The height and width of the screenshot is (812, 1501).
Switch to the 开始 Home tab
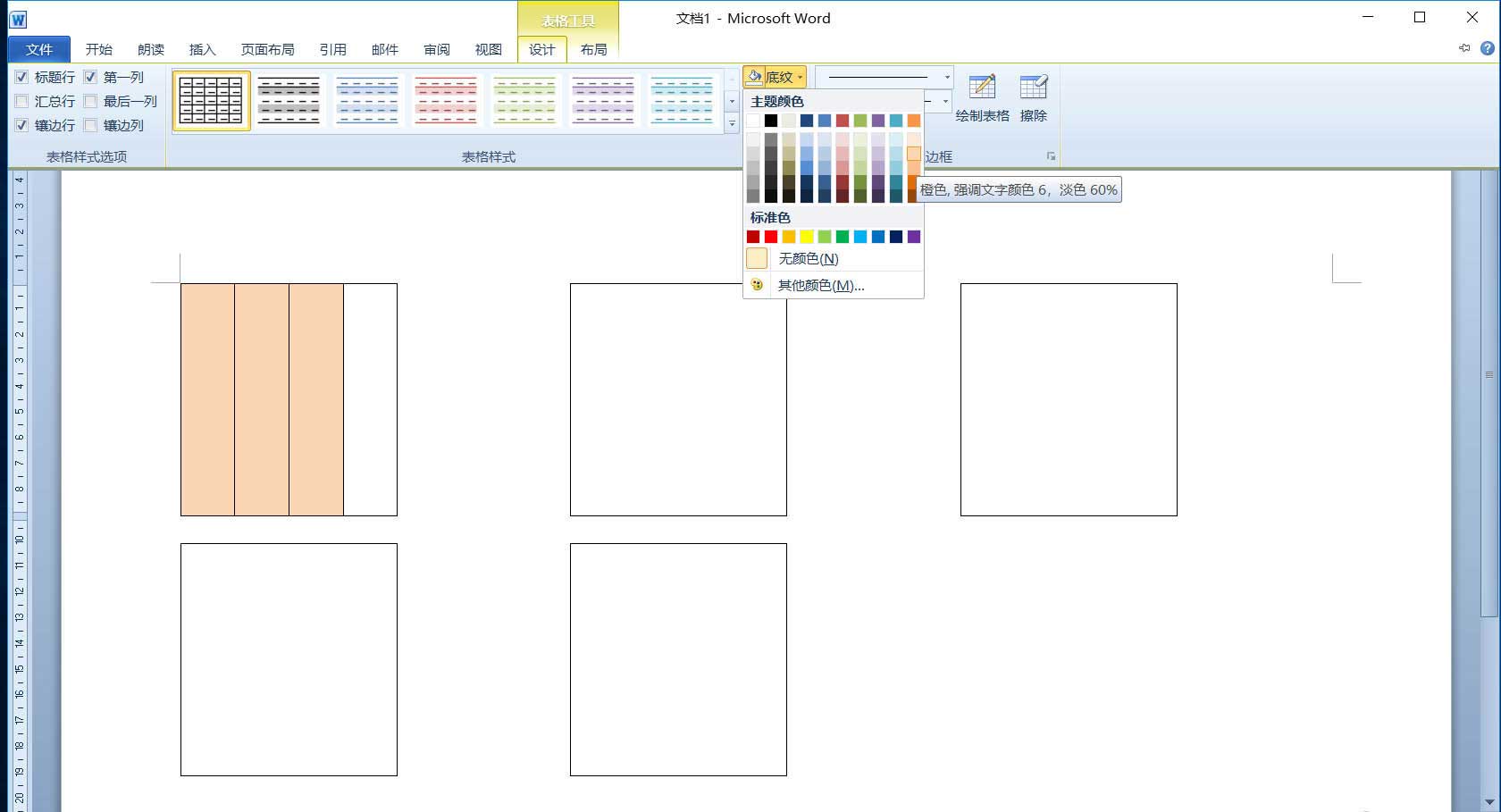click(x=99, y=49)
